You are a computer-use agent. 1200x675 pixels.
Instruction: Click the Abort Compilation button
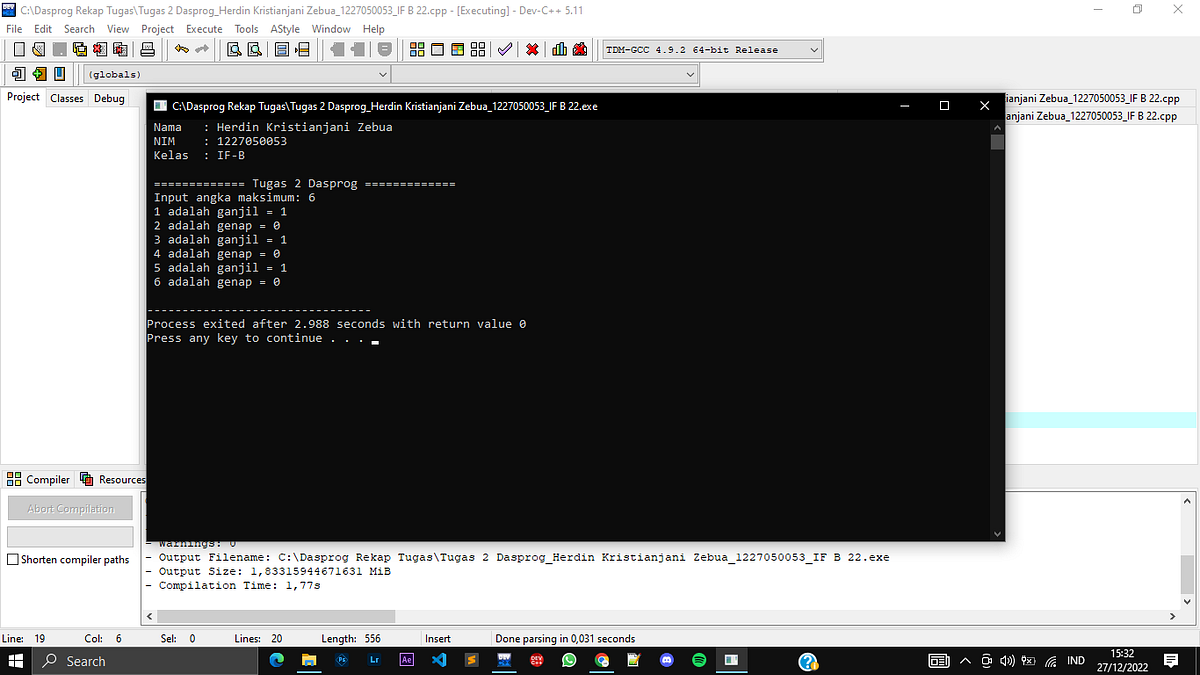coord(70,508)
